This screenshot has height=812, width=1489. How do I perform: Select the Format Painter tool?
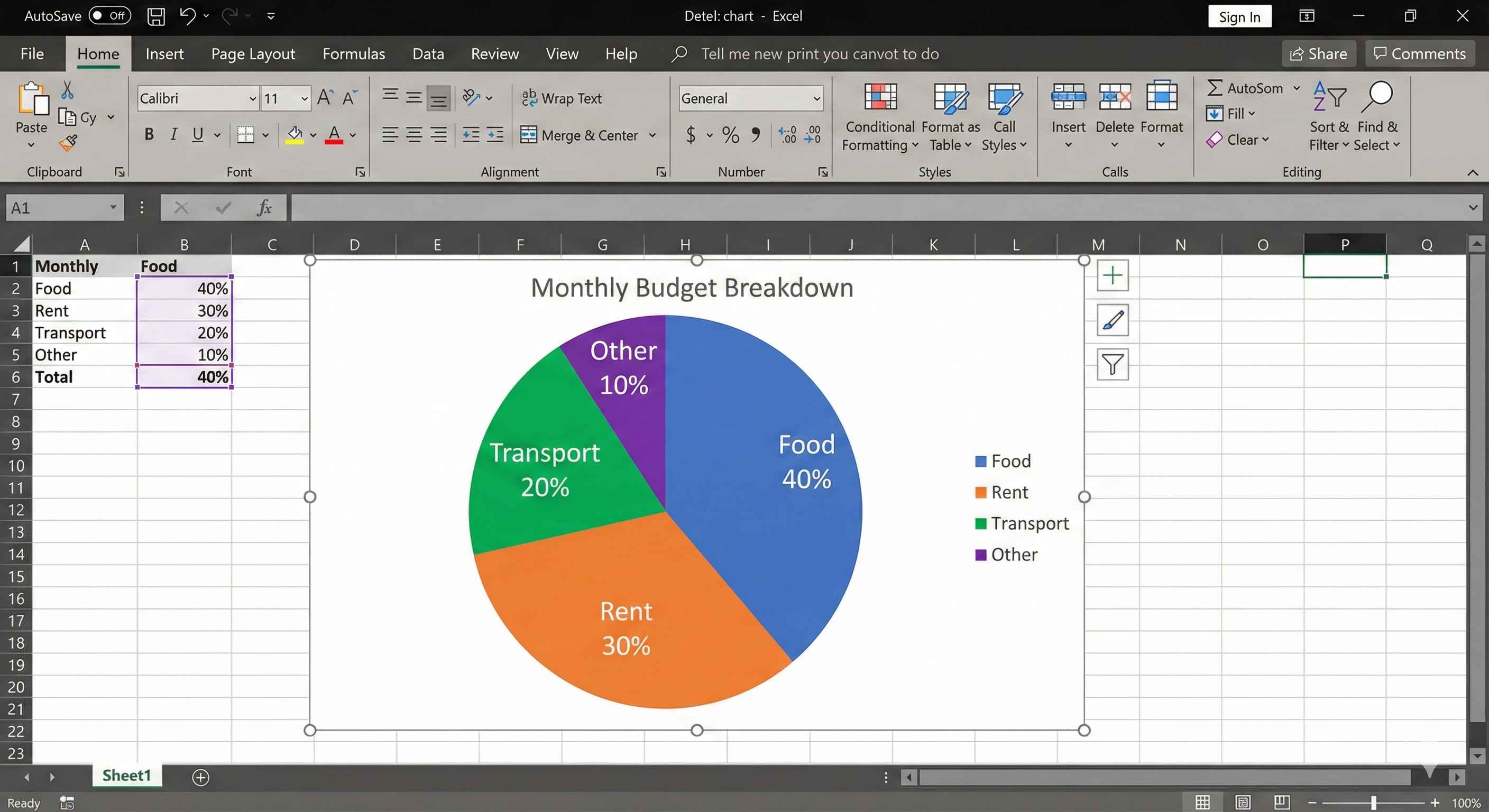[x=68, y=143]
